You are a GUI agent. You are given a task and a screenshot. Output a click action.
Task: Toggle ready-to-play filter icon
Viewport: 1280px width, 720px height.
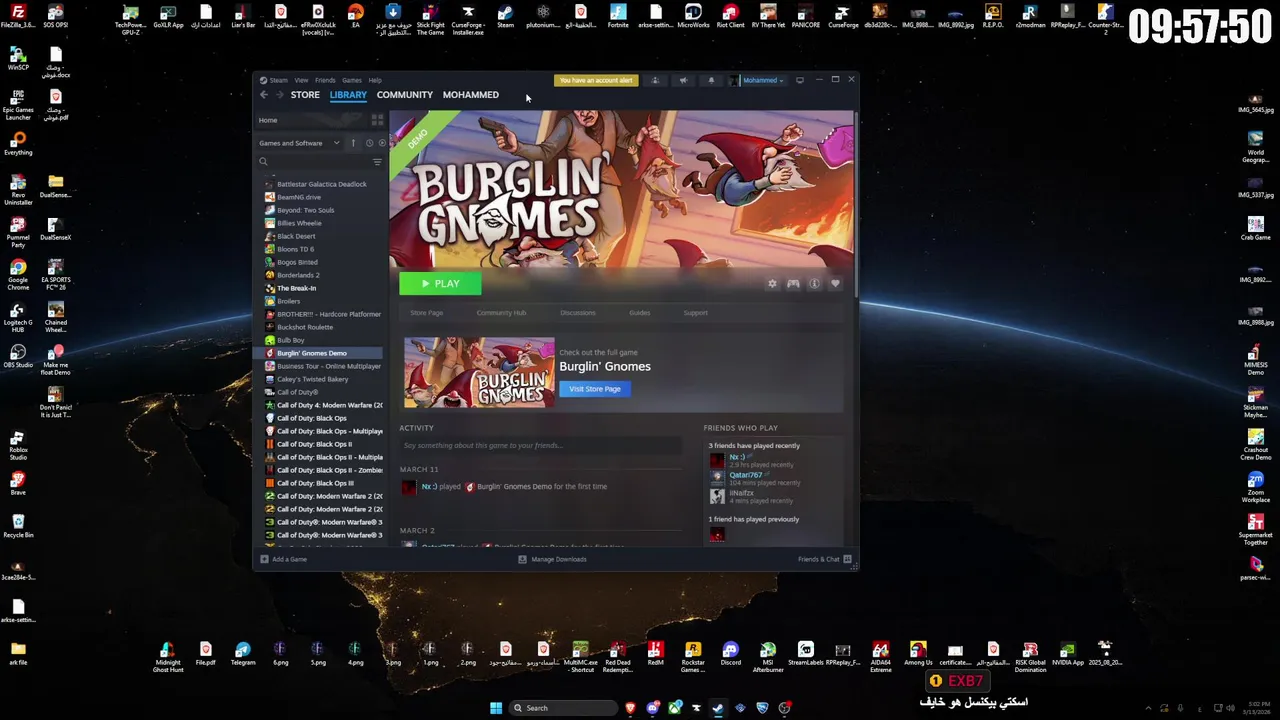point(382,143)
